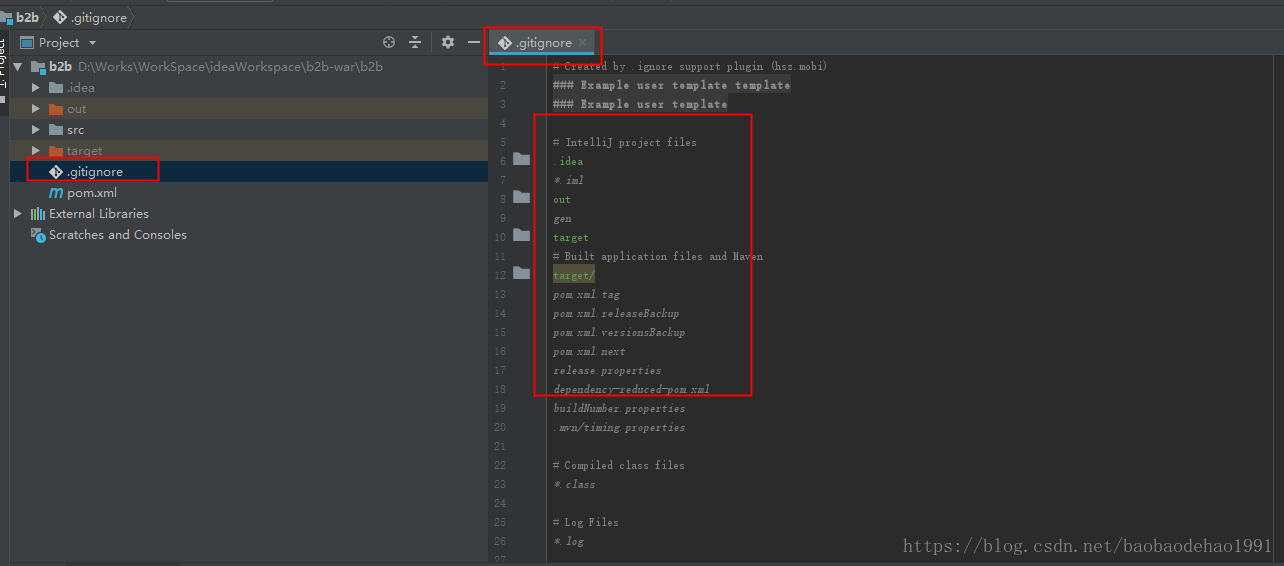Click the 'pom.xml.tag' line
This screenshot has width=1284, height=566.
(x=586, y=295)
